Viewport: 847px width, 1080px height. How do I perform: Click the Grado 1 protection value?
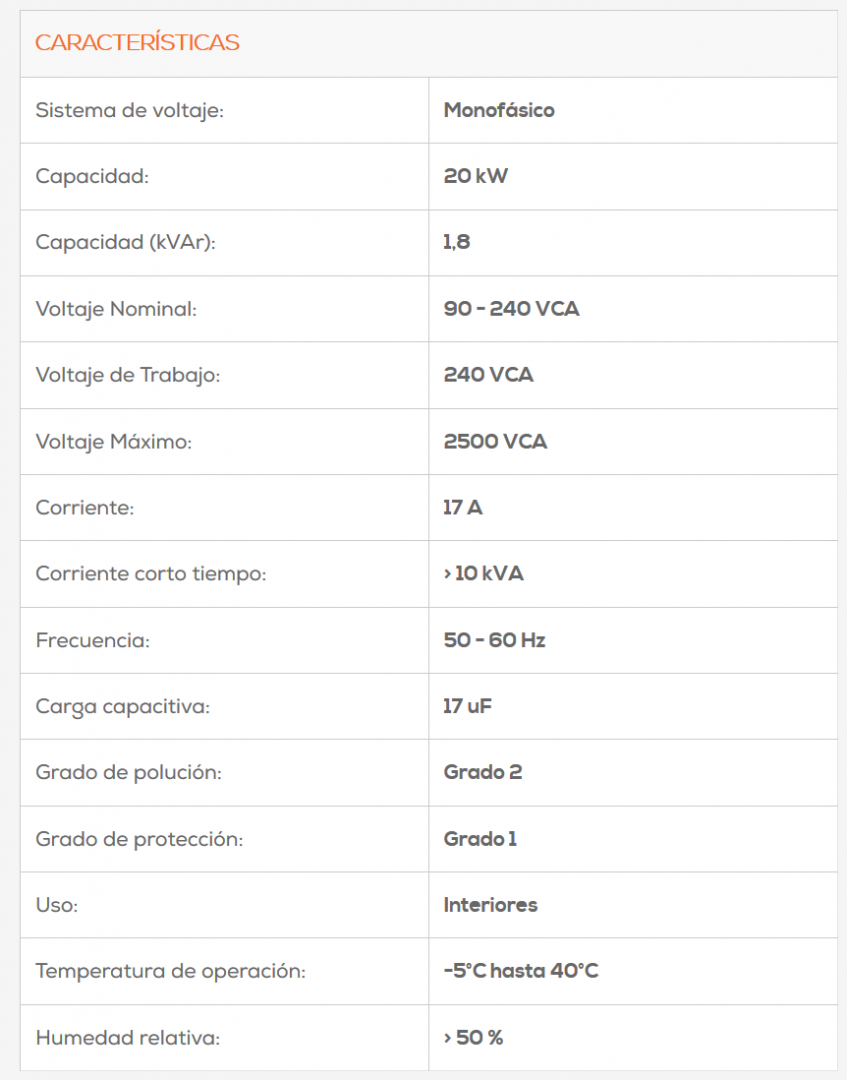pos(480,839)
